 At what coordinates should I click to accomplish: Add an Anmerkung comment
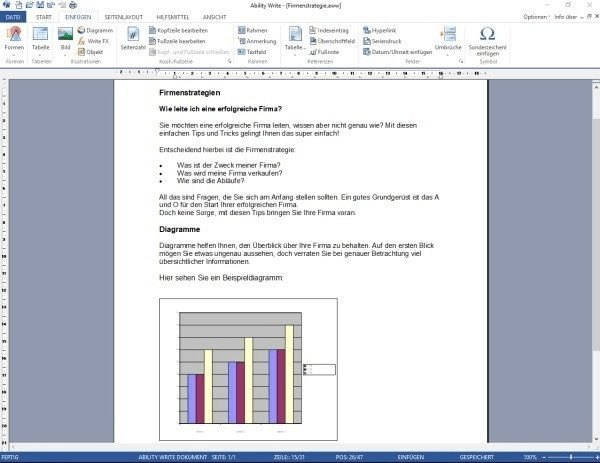pos(258,41)
